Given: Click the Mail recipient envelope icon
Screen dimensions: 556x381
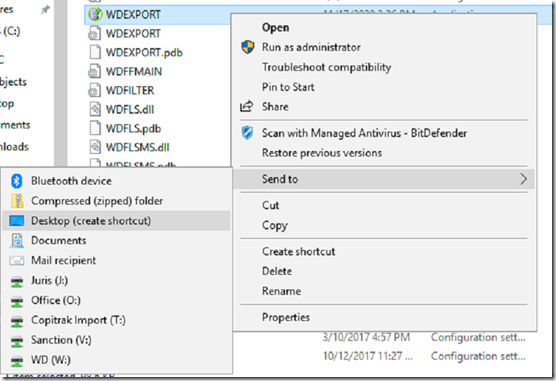Looking at the screenshot, I should pyautogui.click(x=17, y=261).
